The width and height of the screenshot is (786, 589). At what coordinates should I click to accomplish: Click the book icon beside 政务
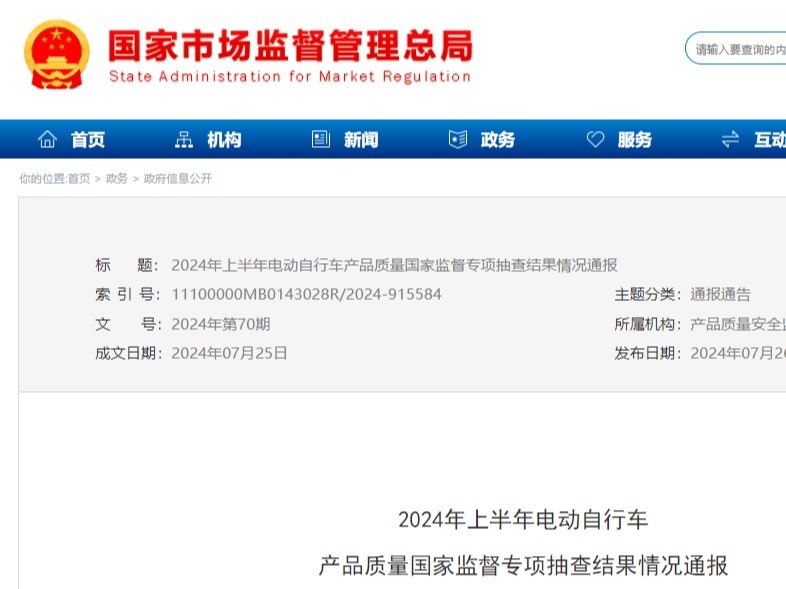457,140
